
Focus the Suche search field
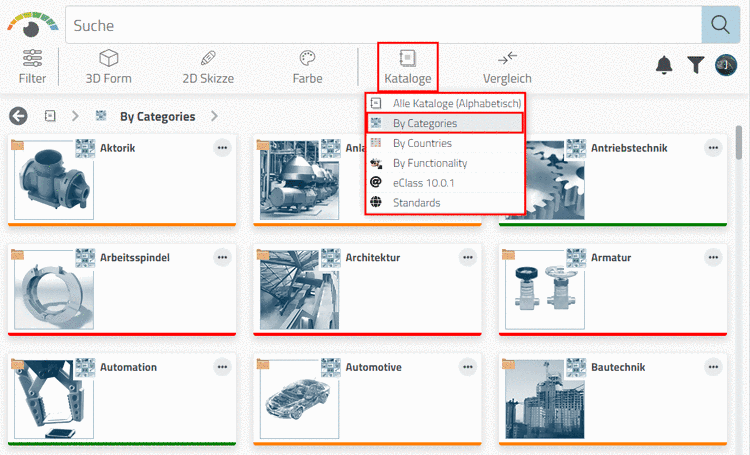(384, 25)
